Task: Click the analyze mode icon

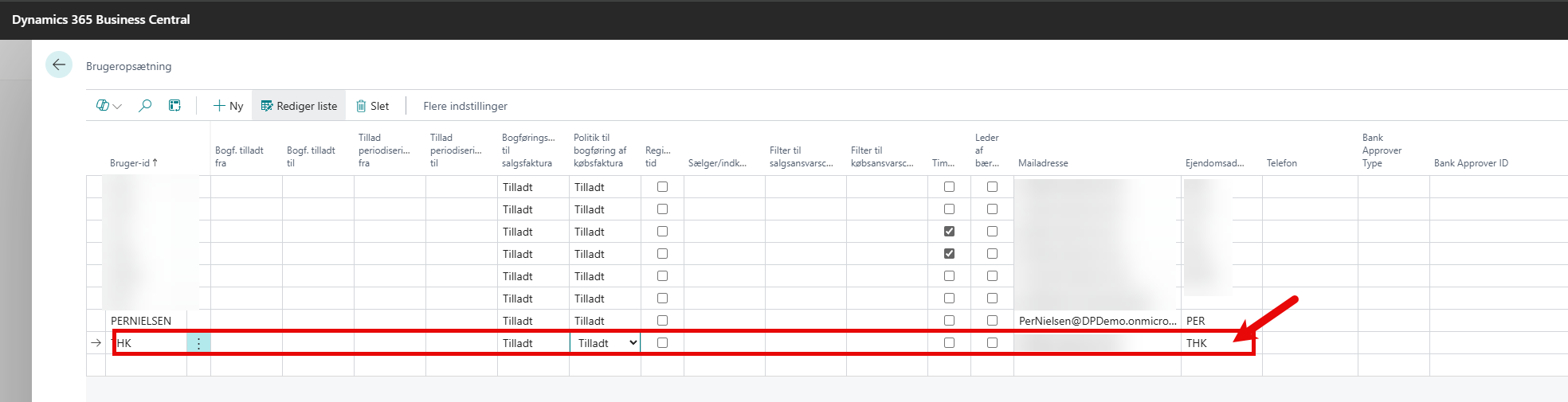Action: 174,106
